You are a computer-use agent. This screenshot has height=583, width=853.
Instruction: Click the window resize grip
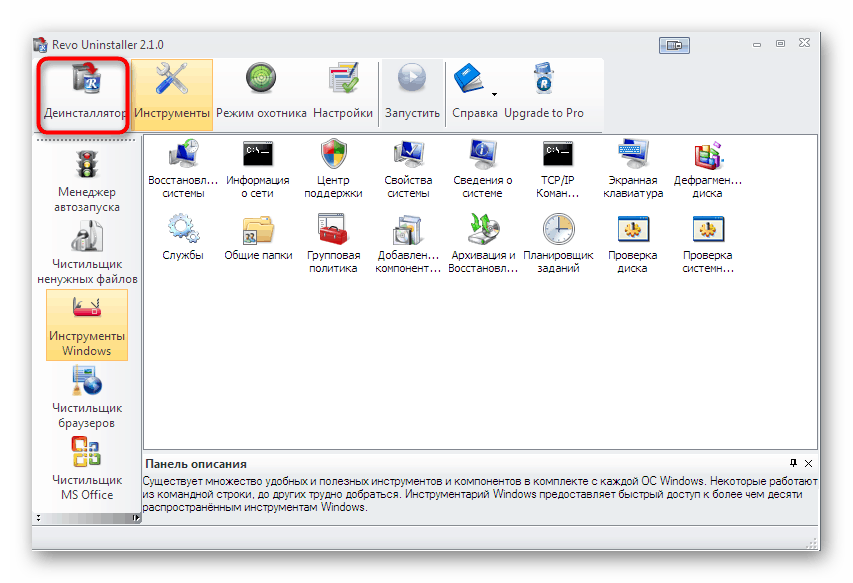point(811,543)
